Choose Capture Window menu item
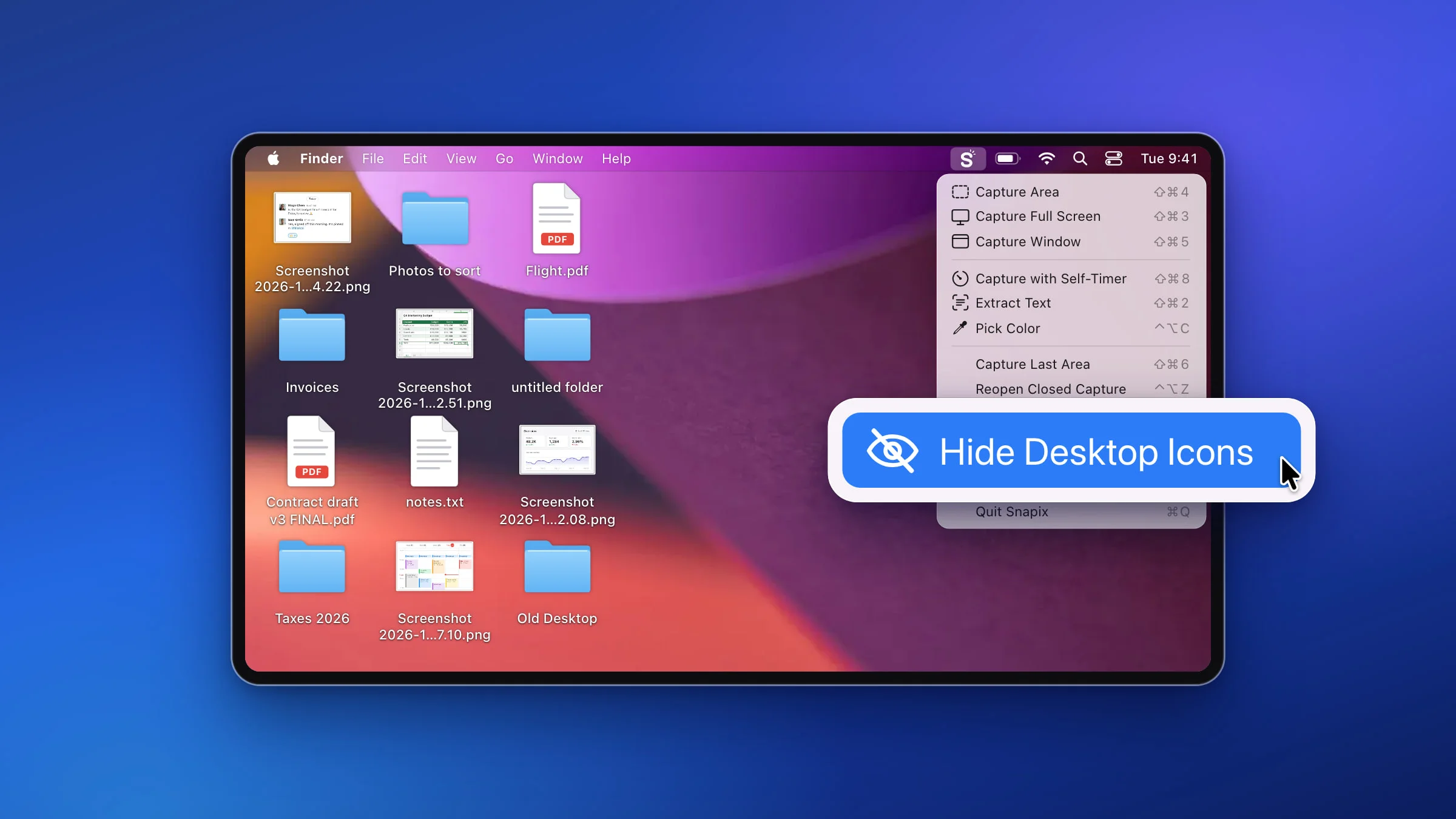Viewport: 1456px width, 819px height. pyautogui.click(x=1071, y=241)
